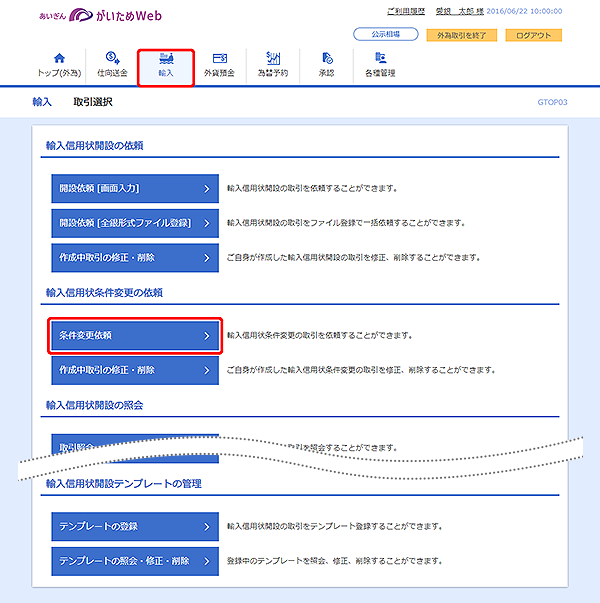Viewport: 600px width, 603px height.
Task: Open 作成中取引の修正・削除 under 輸入信用状開設の依頼
Action: click(135, 258)
